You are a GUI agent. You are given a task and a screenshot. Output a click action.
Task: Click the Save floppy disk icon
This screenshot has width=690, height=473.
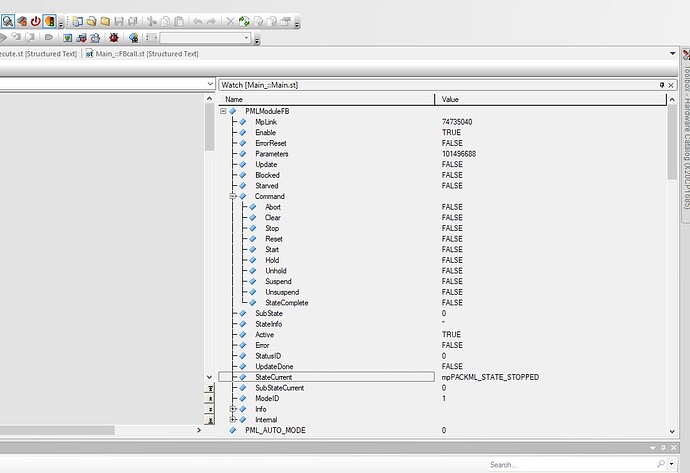click(119, 21)
